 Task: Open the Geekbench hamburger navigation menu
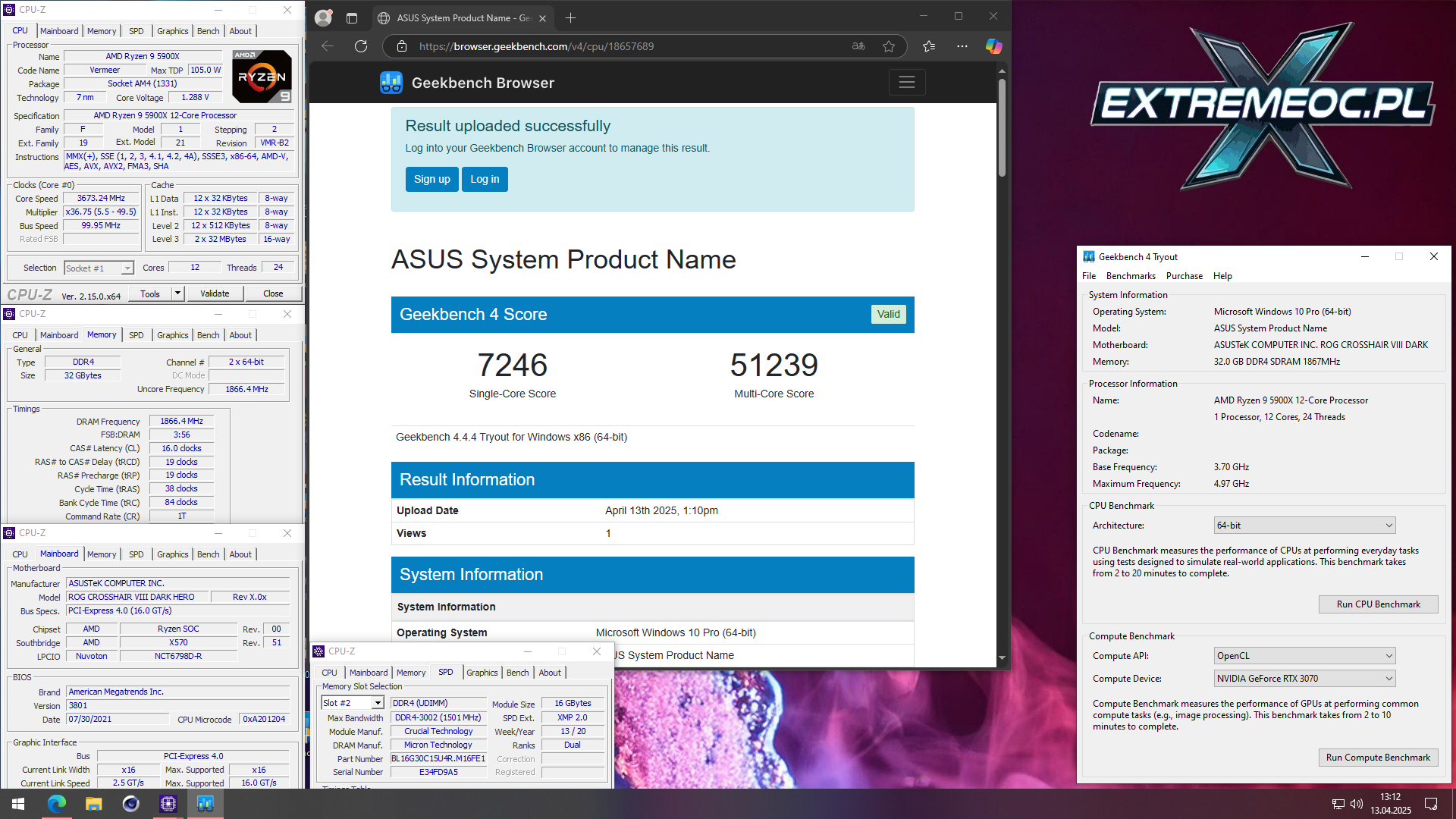click(x=907, y=82)
